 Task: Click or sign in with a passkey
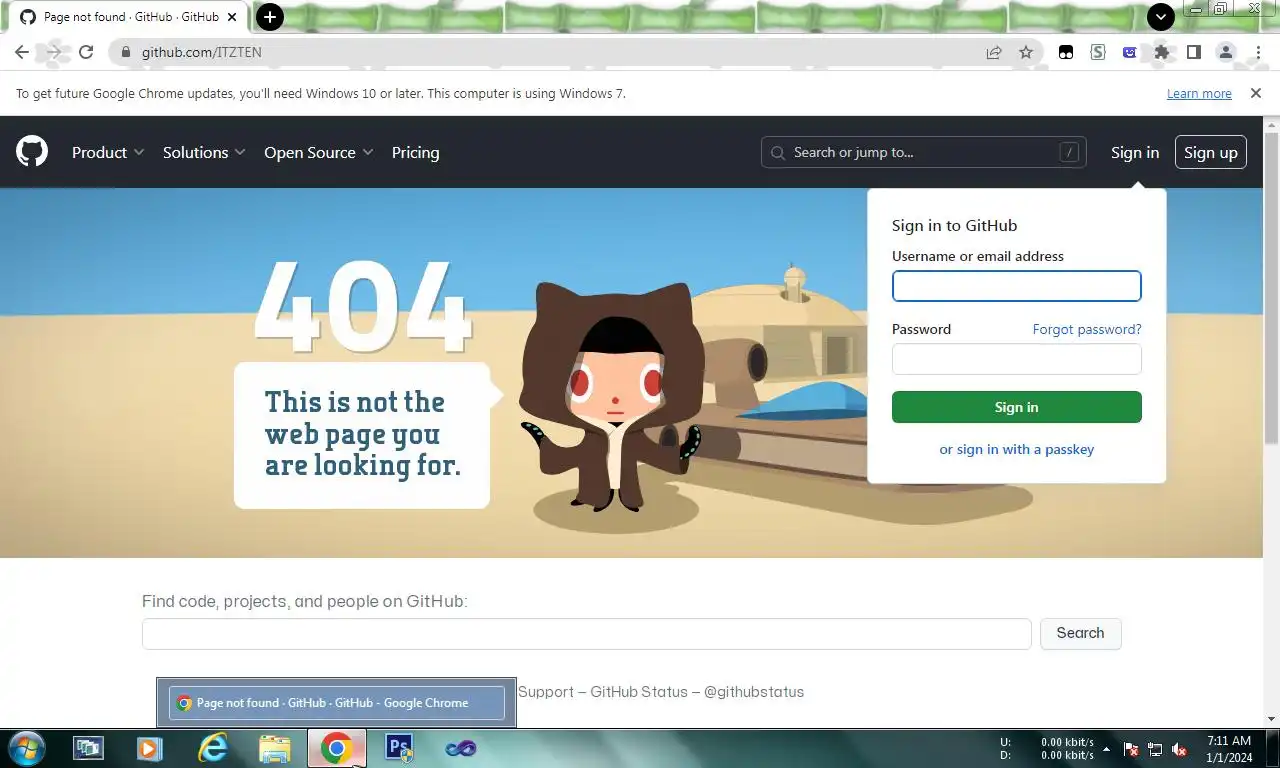point(1016,449)
